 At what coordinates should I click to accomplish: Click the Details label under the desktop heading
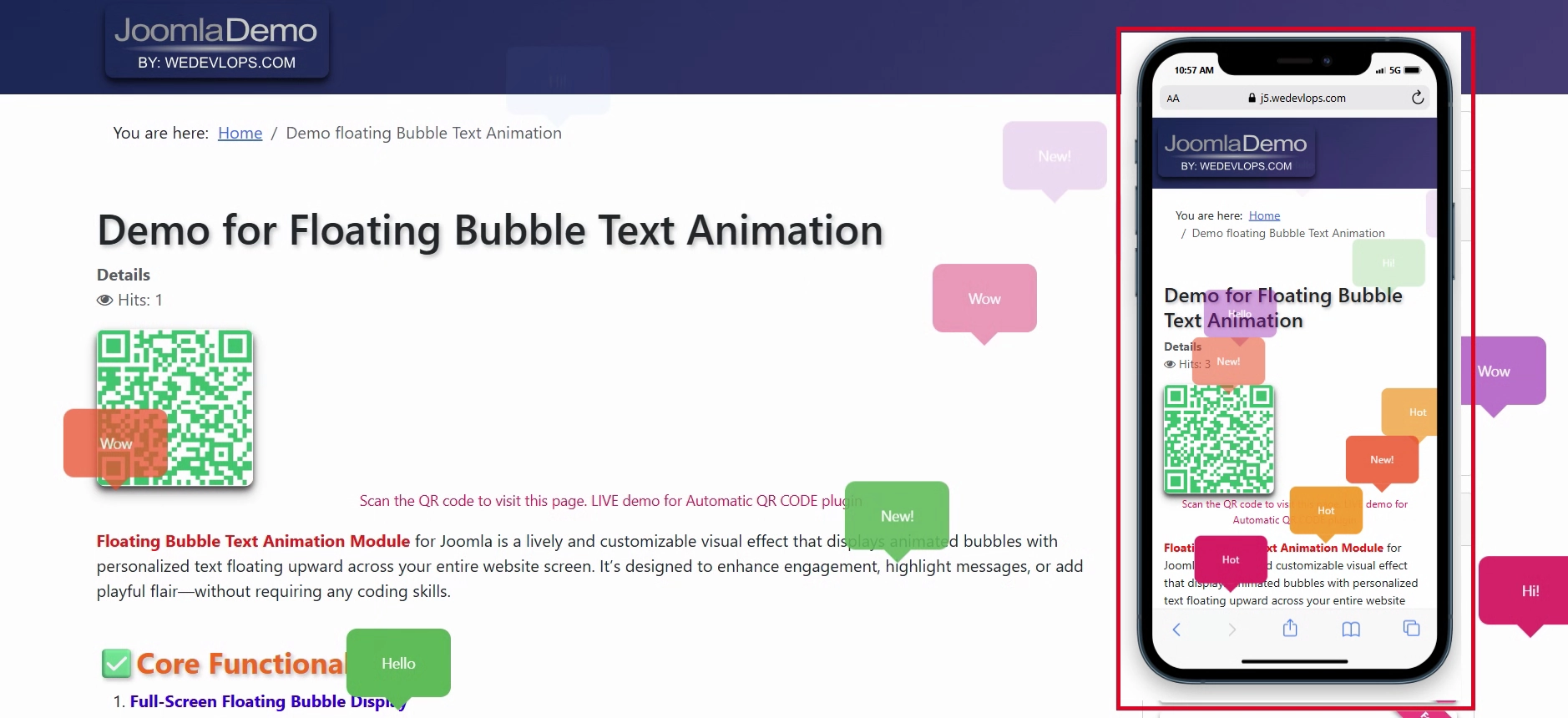coord(124,275)
